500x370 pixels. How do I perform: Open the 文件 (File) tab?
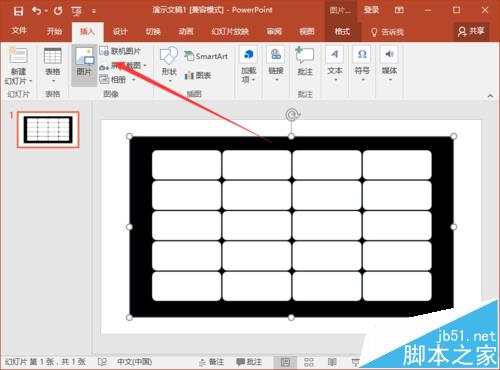click(x=19, y=31)
